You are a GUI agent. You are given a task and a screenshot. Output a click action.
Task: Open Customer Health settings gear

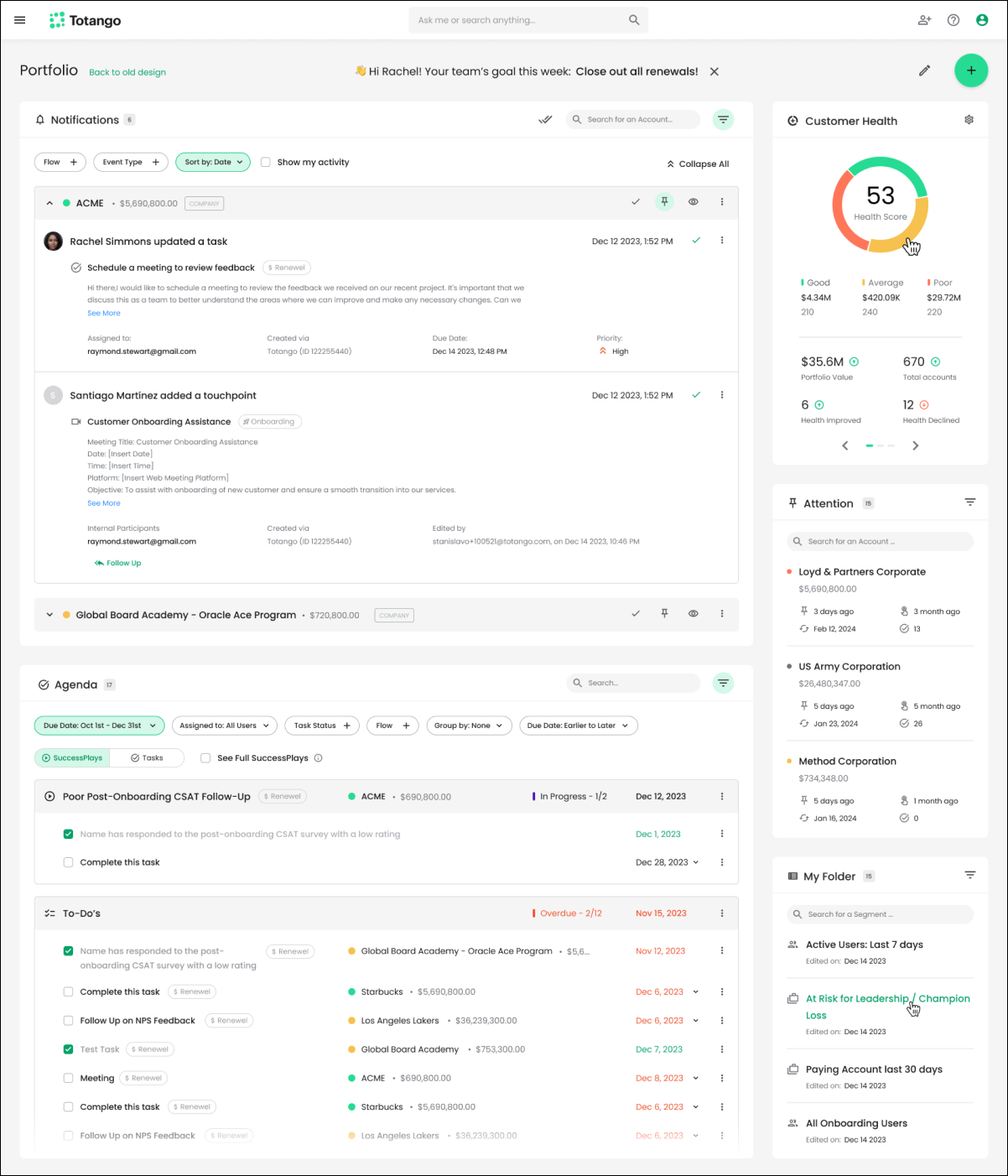(x=969, y=120)
